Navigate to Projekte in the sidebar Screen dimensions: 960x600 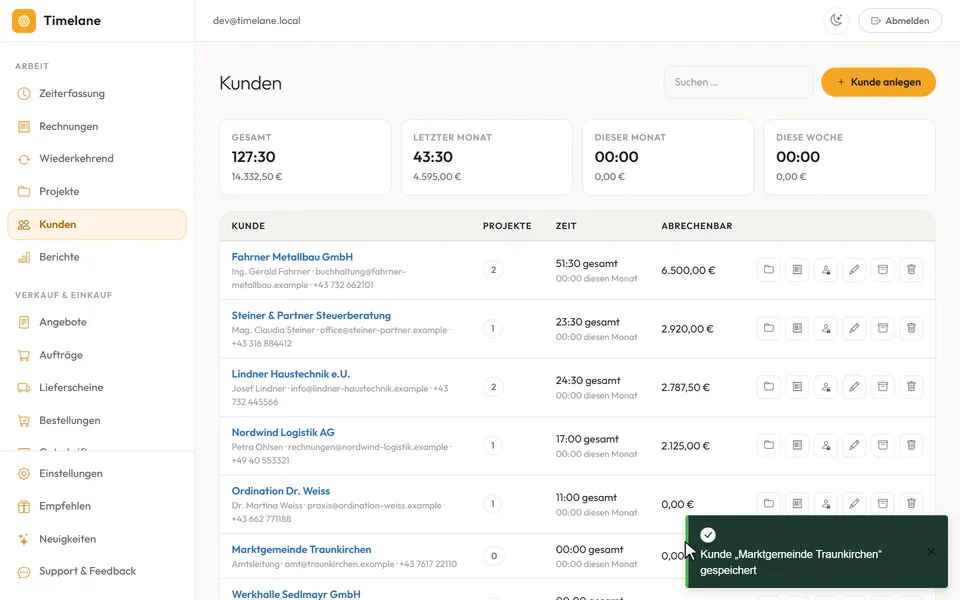tap(97, 192)
